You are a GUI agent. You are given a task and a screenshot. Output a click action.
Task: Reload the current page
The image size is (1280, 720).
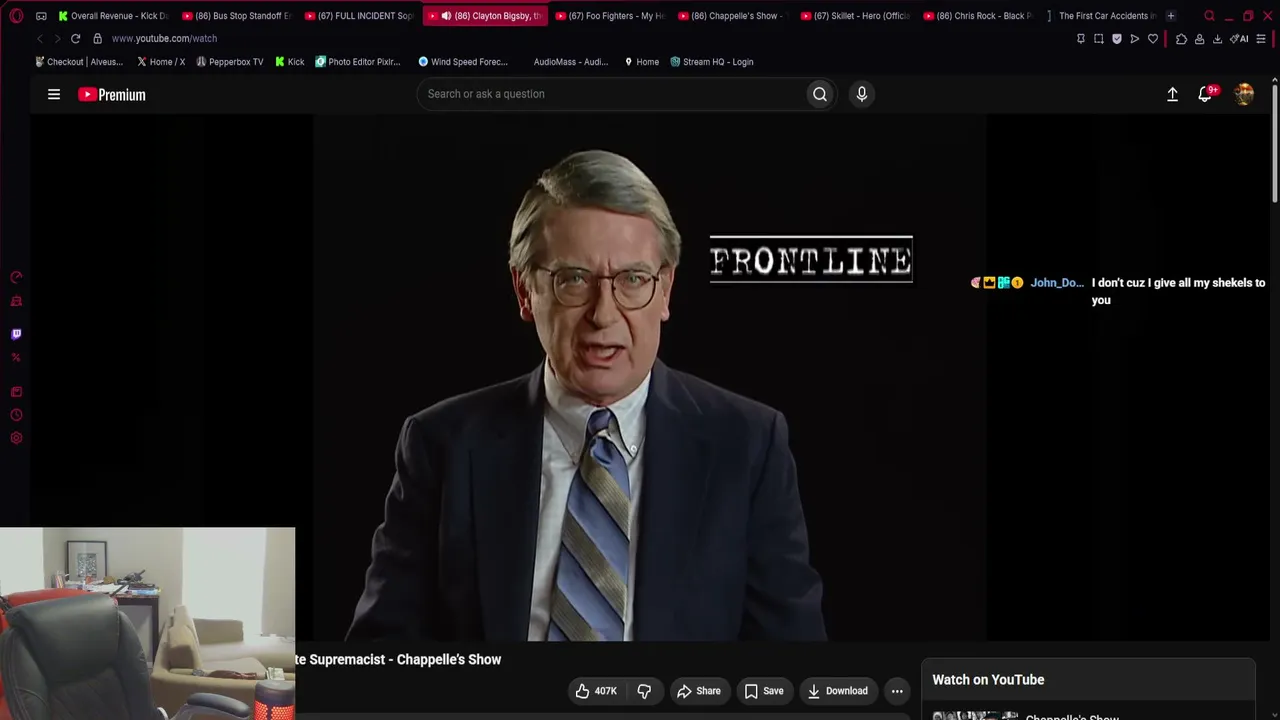(75, 38)
